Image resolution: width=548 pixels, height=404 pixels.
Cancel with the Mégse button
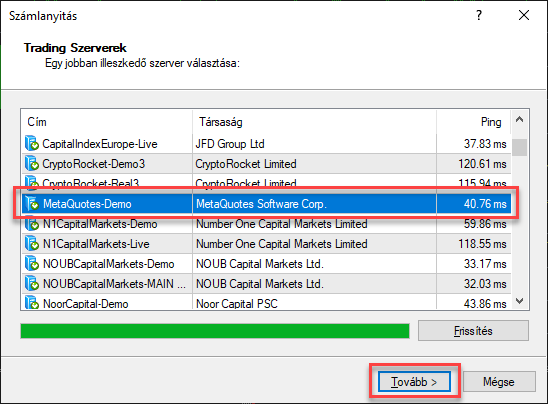499,382
